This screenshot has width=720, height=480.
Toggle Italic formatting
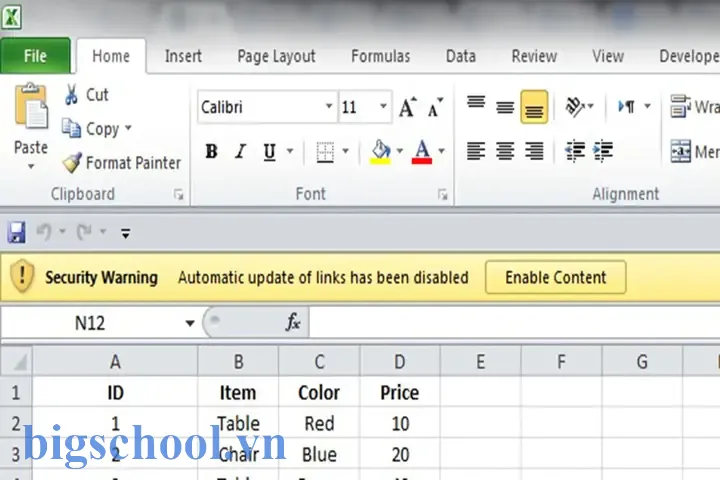pos(240,151)
